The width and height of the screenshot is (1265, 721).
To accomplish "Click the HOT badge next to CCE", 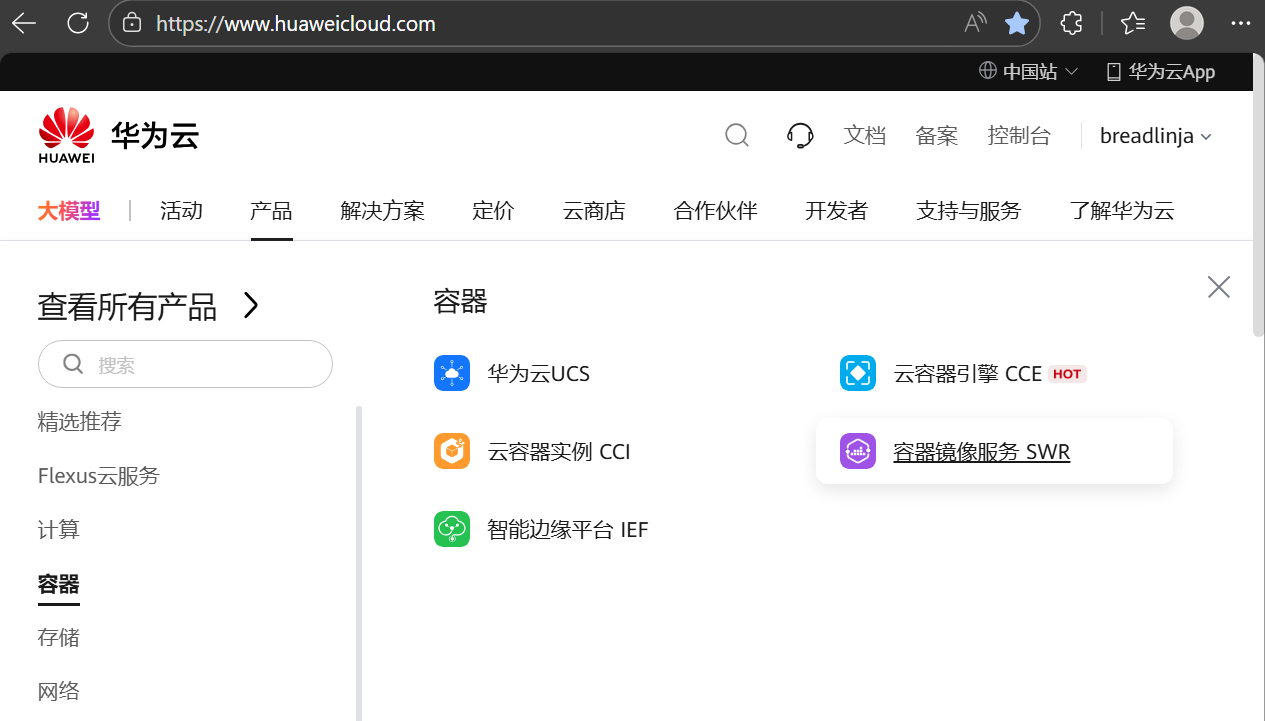I will coord(1068,374).
